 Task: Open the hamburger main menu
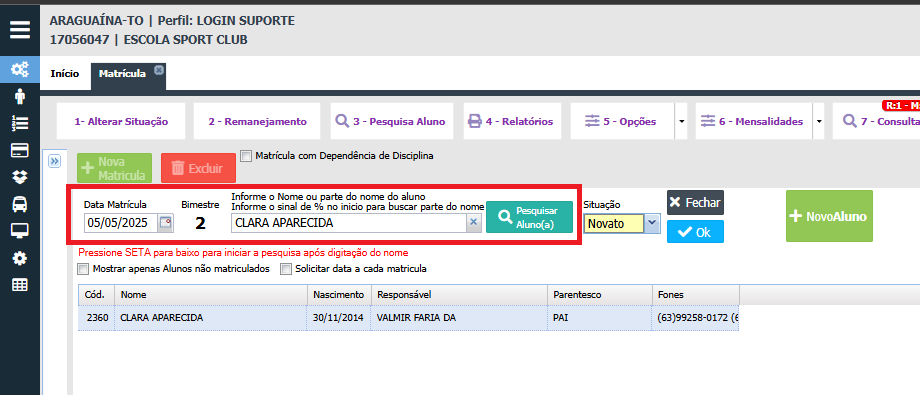point(19,29)
